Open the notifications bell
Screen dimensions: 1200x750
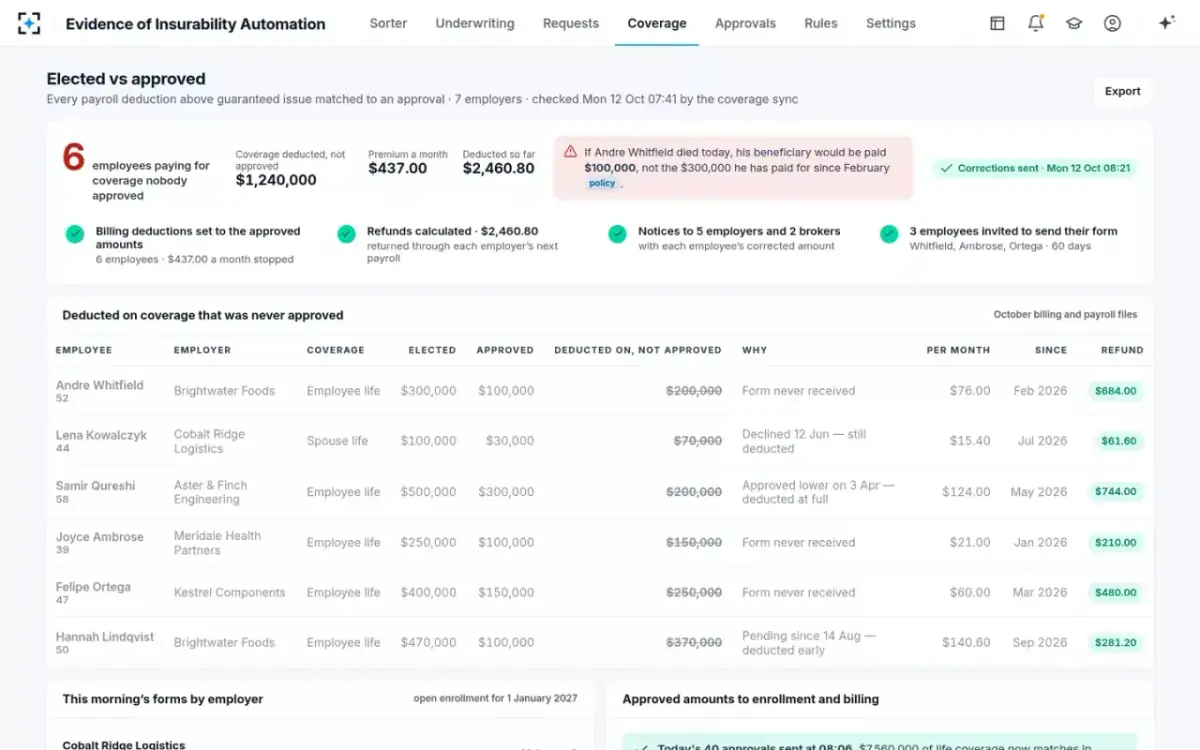[1036, 23]
